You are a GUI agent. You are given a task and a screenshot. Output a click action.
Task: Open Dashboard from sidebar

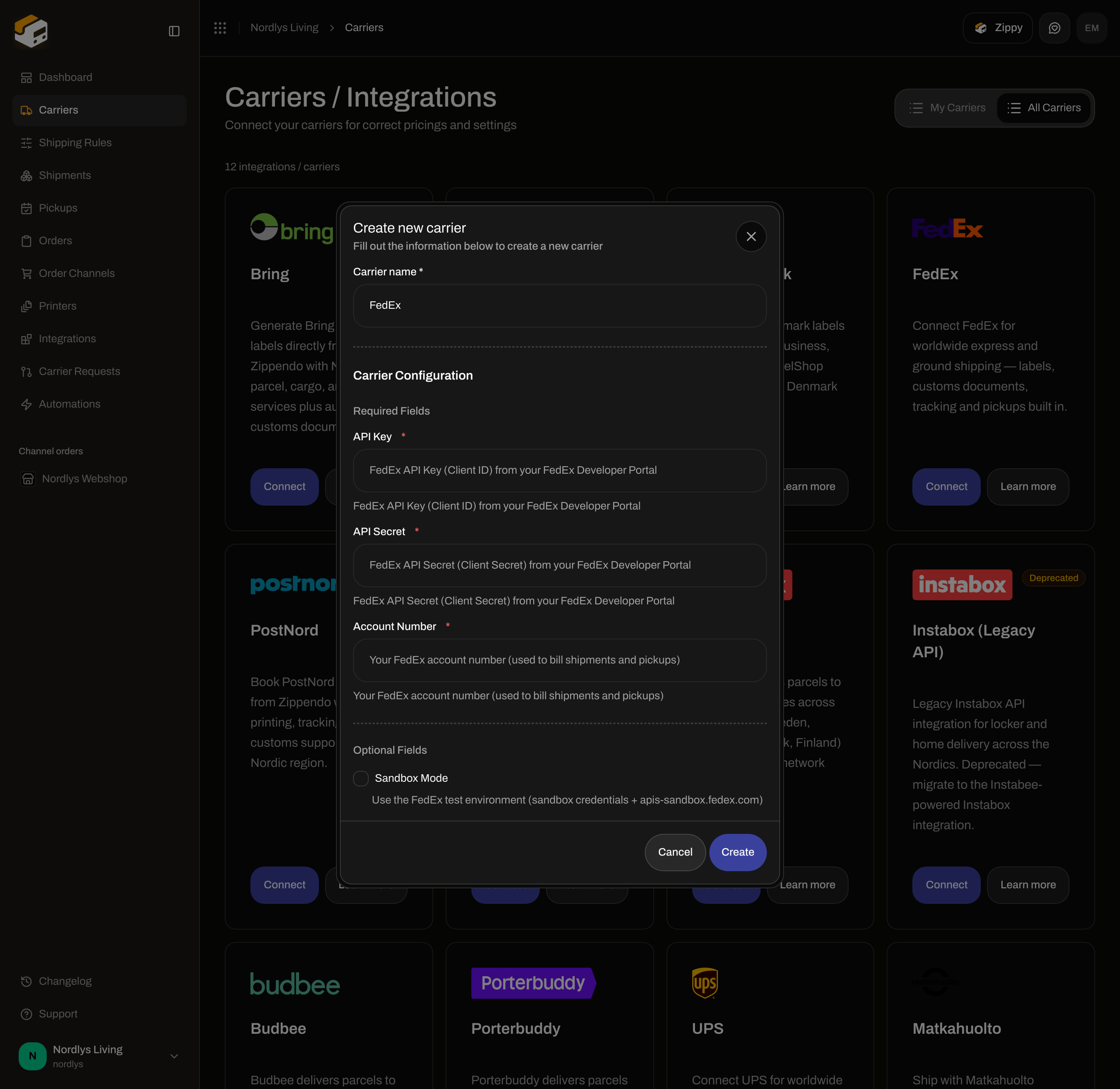pyautogui.click(x=100, y=77)
